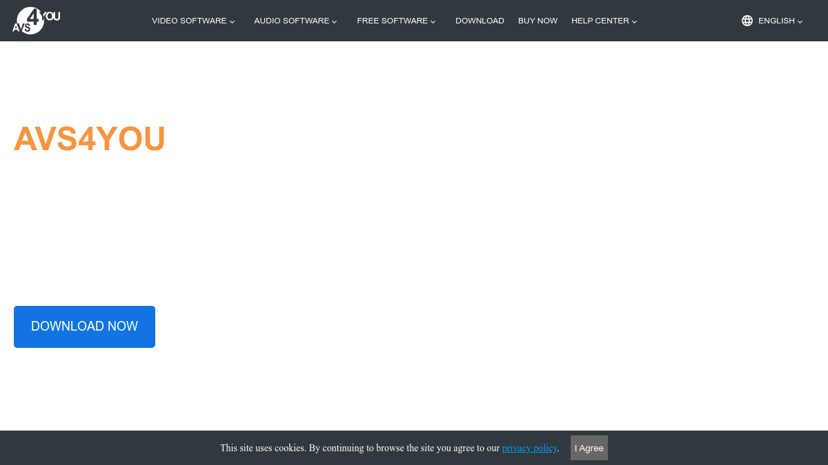Open the privacy policy link

coord(530,448)
